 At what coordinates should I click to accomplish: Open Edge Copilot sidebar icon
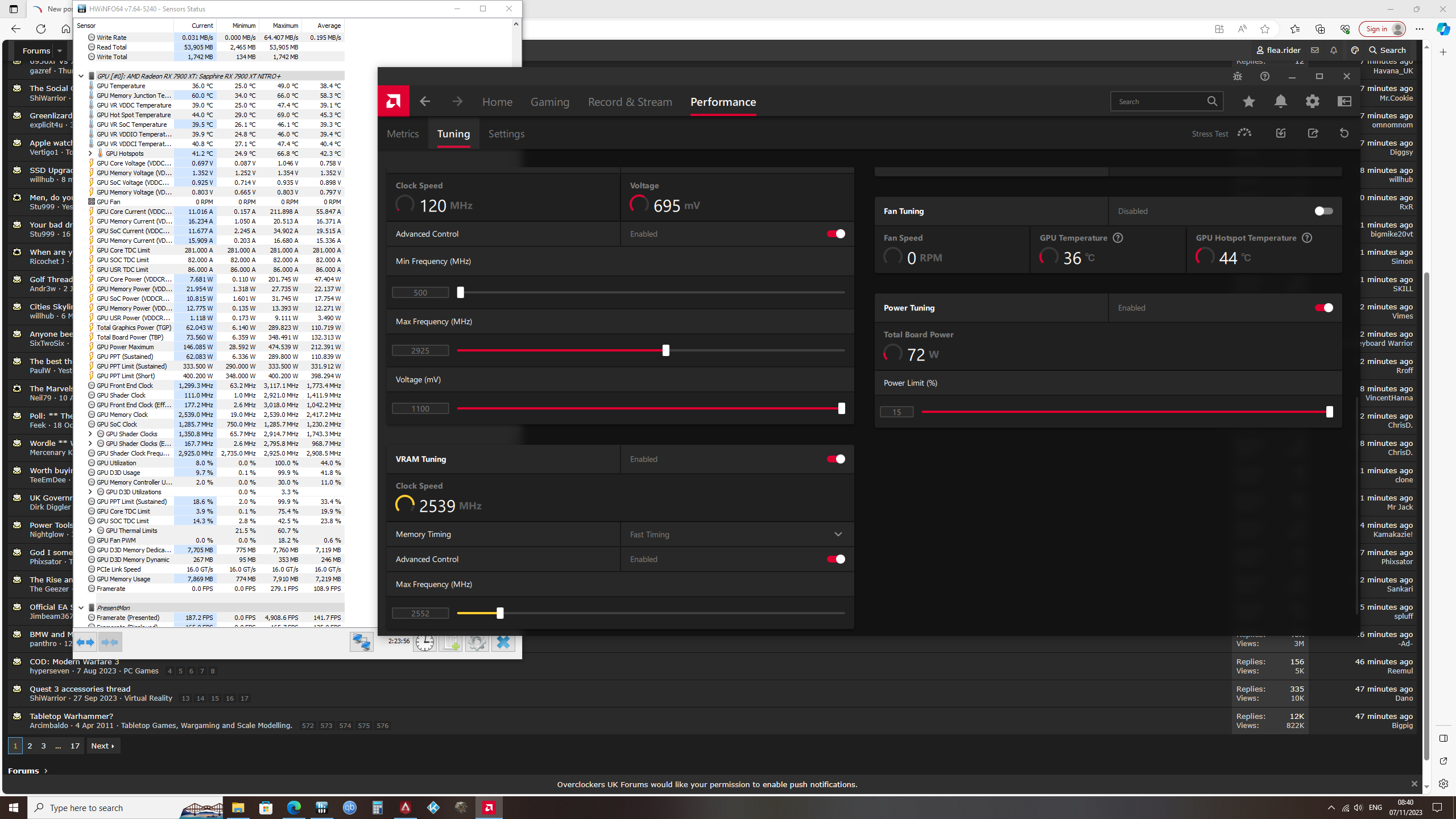(1443, 29)
